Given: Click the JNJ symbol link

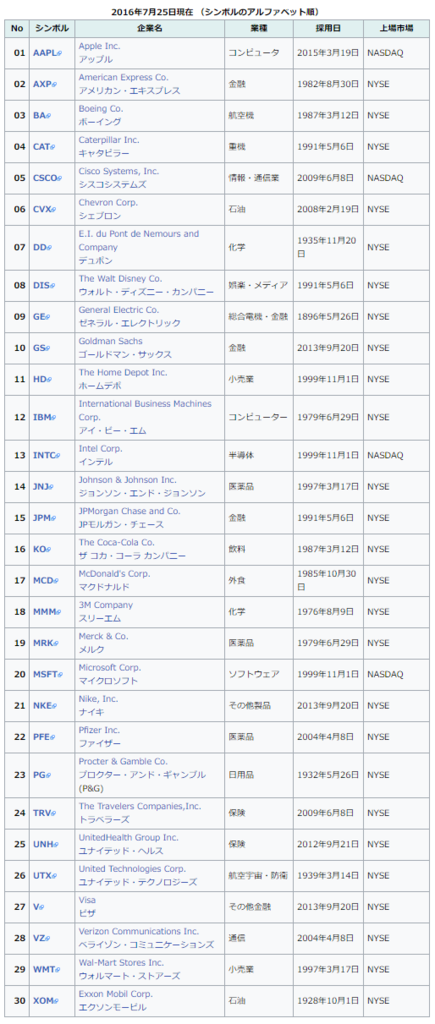Looking at the screenshot, I should [44, 487].
